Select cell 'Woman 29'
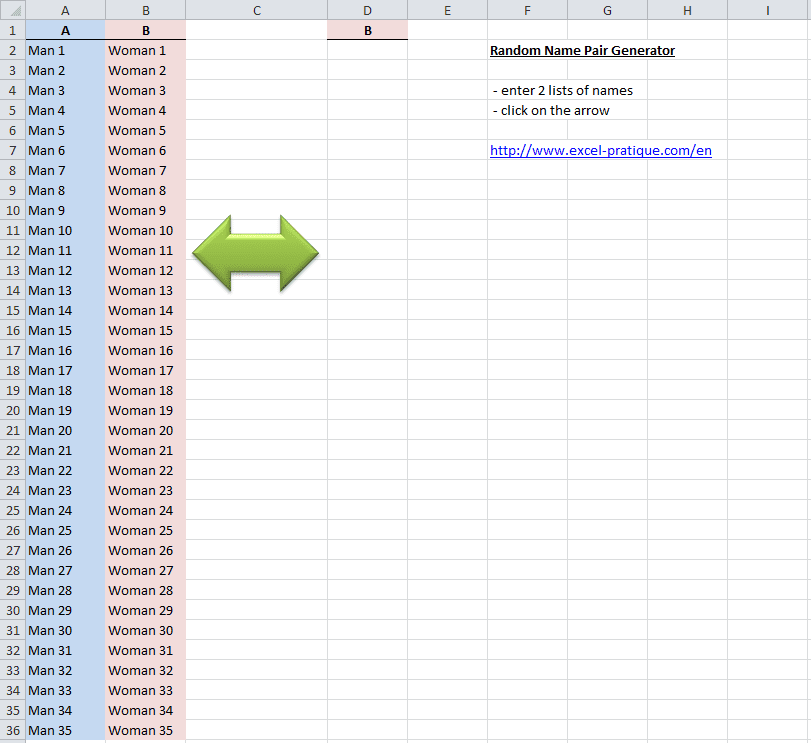Image resolution: width=811 pixels, height=743 pixels. pyautogui.click(x=145, y=611)
